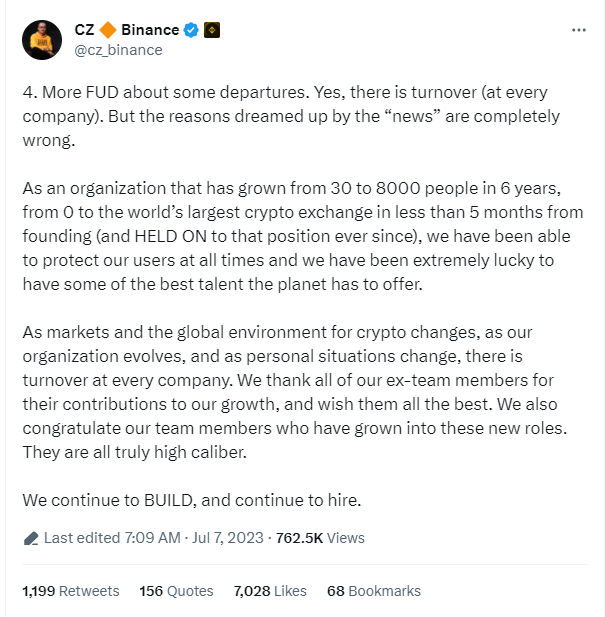Click the pencil edit history icon
Screen dimensions: 605x617
click(x=31, y=538)
